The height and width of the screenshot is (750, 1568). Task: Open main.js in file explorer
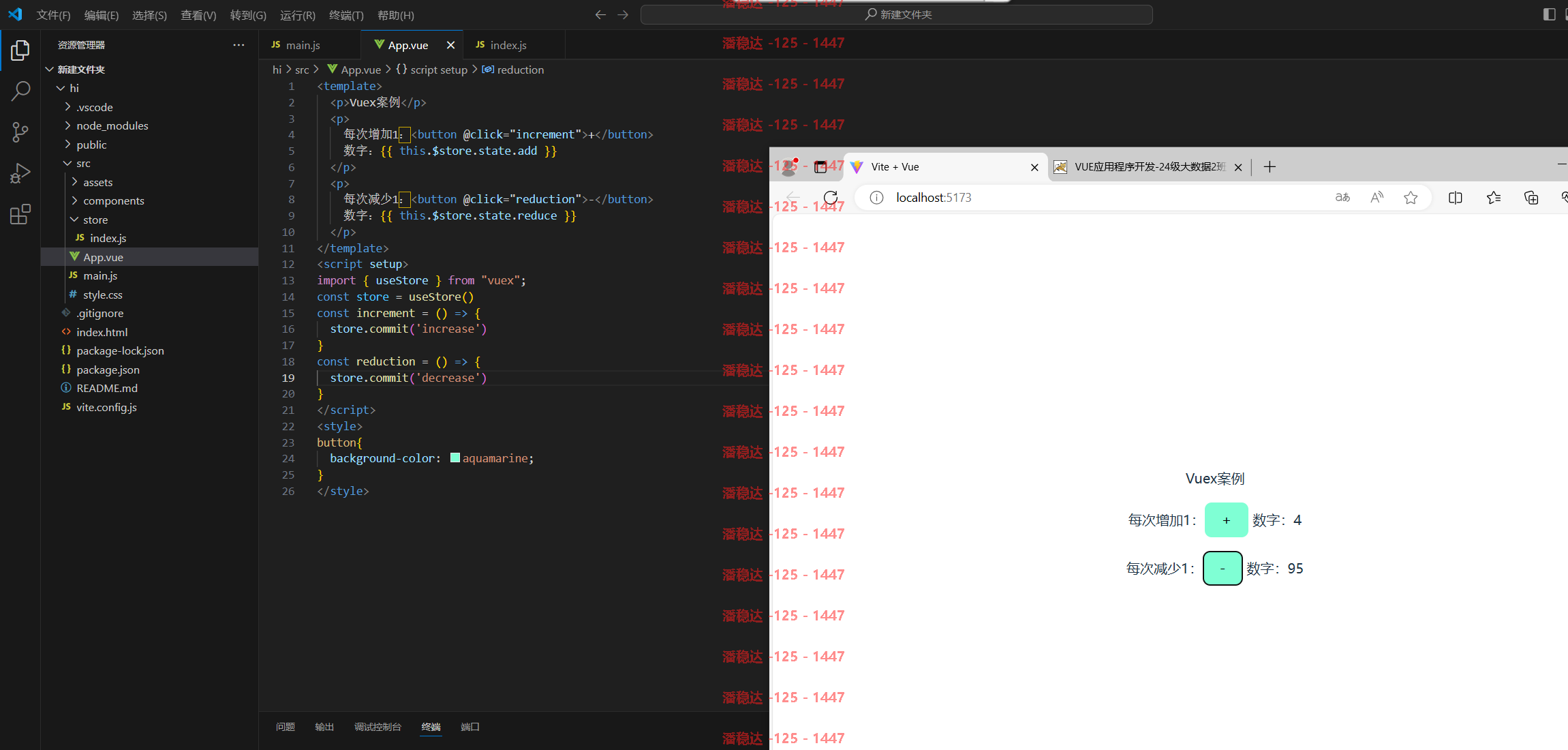click(x=149, y=275)
